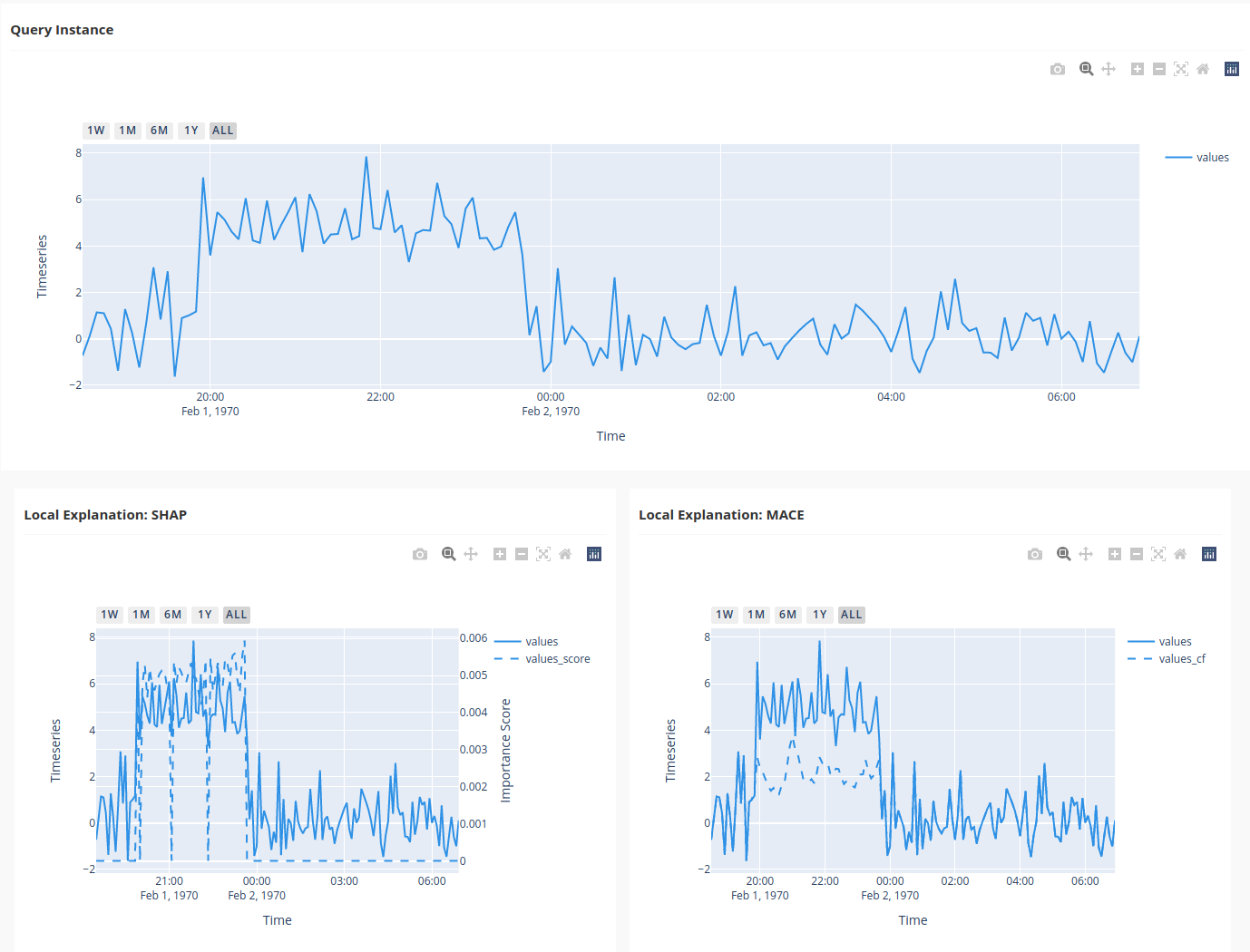Image resolution: width=1250 pixels, height=952 pixels.
Task: Set SHAP chart range to ALL
Action: pyautogui.click(x=237, y=615)
